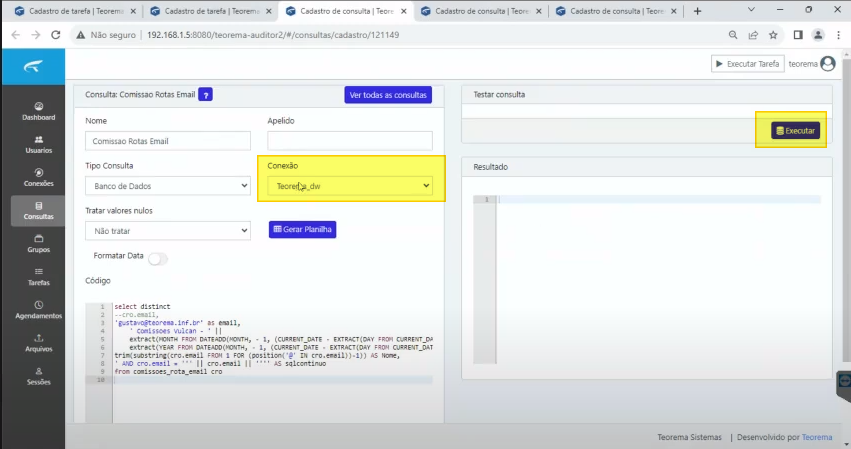Viewport: 851px width, 449px height.
Task: Switch to second Cadastro de tarefa tab
Action: click(x=211, y=11)
